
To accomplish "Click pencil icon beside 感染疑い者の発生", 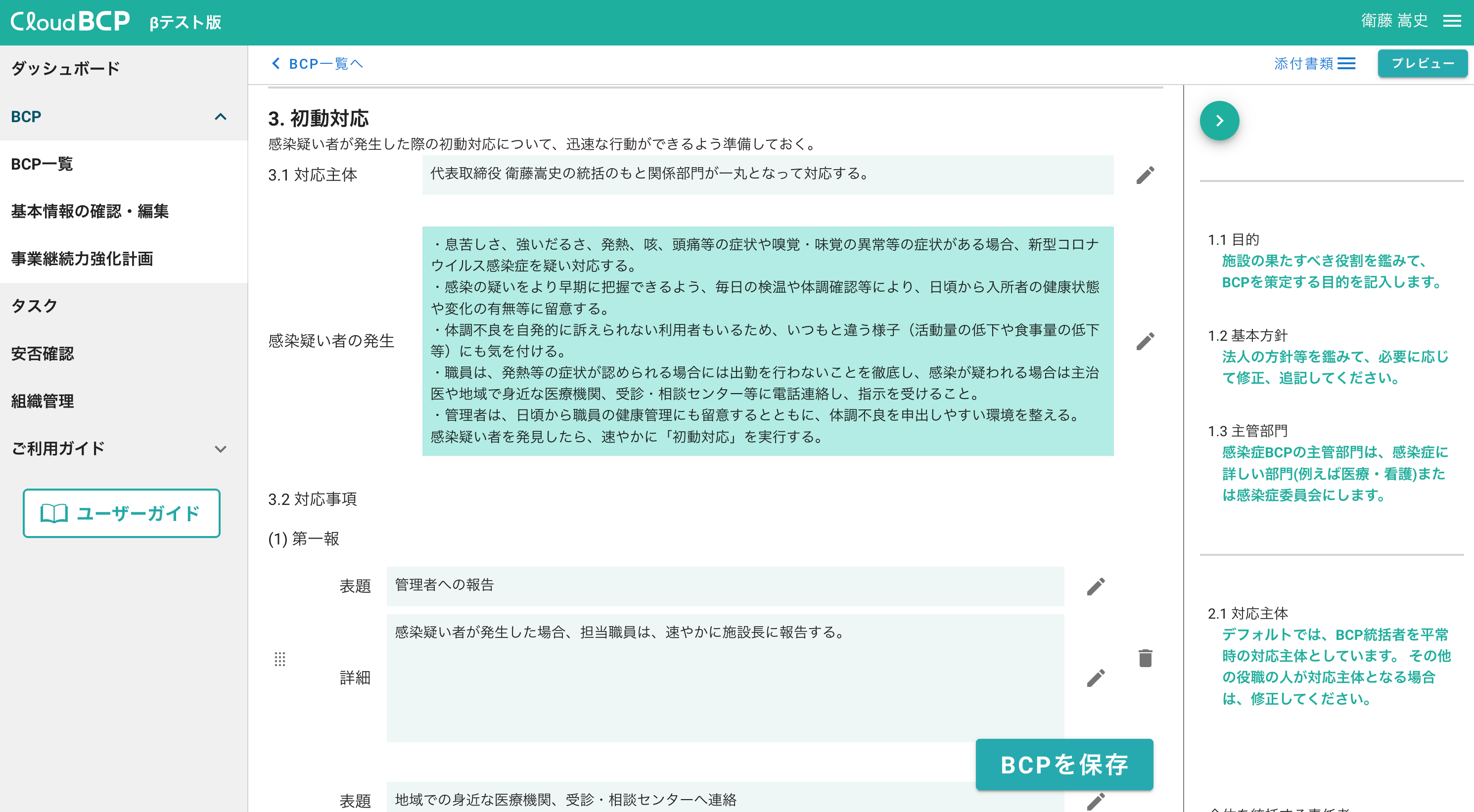I will pos(1145,341).
